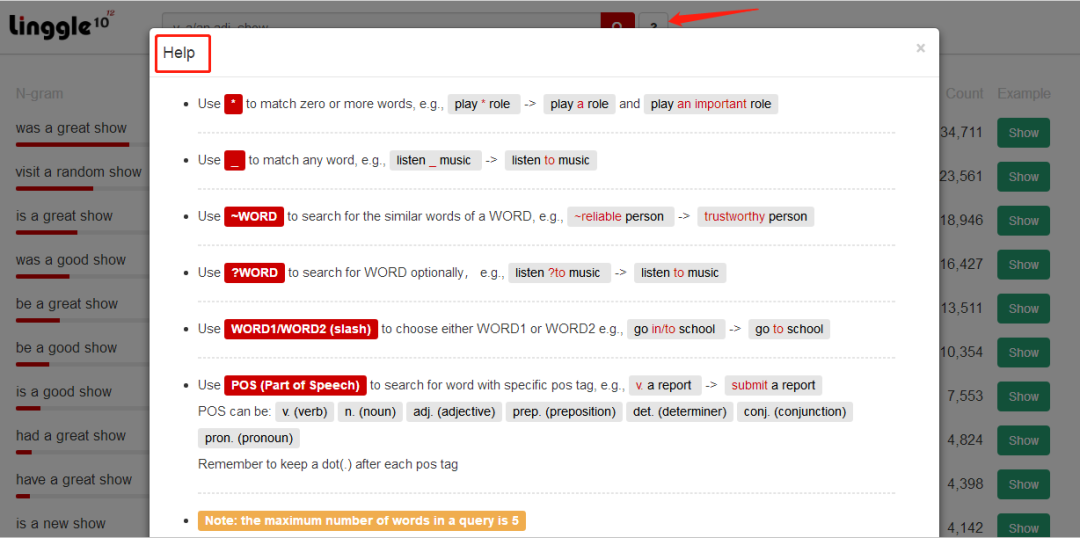Image resolution: width=1080 pixels, height=538 pixels.
Task: Click the 'v. a report' example
Action: click(x=665, y=385)
